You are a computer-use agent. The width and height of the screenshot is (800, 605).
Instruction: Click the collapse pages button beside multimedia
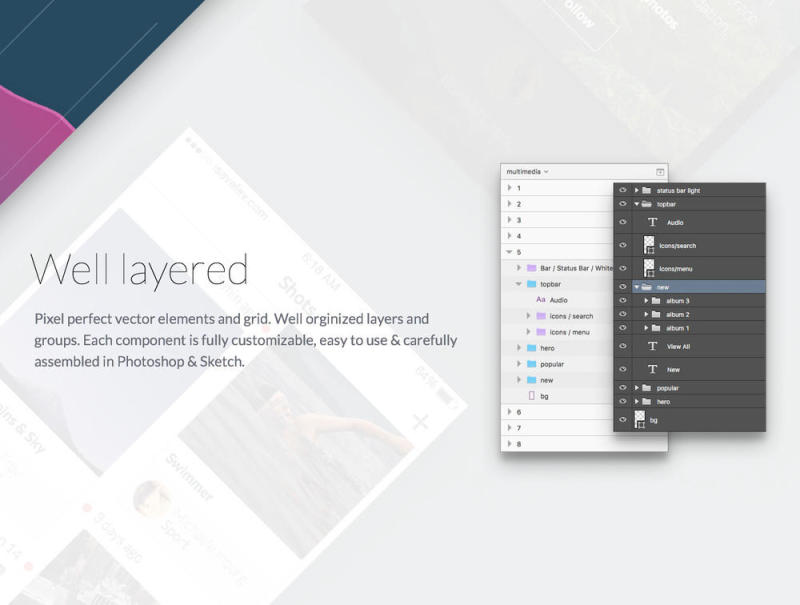[x=659, y=172]
